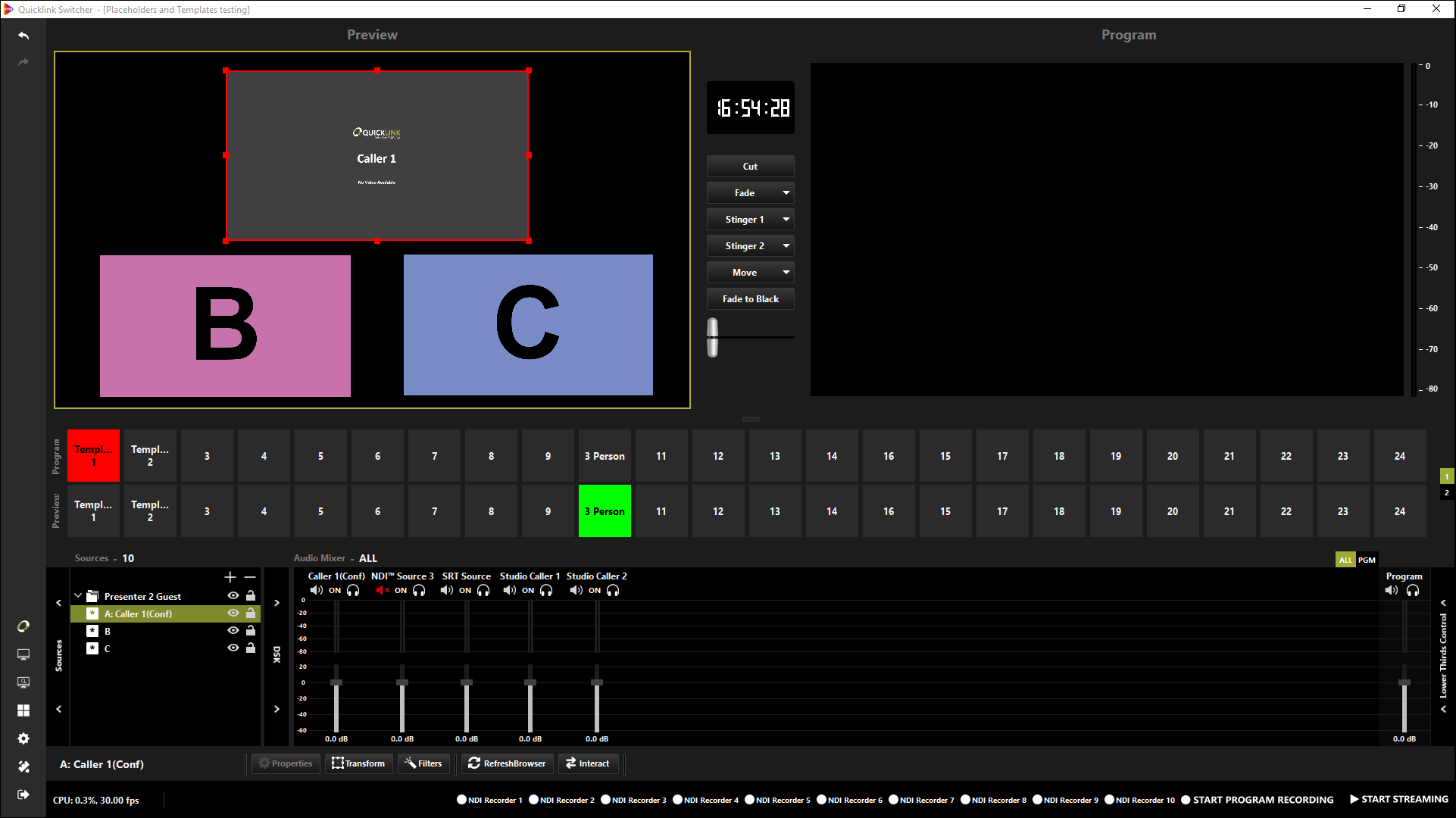Open the Fade transition dropdown arrow
Screen dimensions: 1456x818
[x=786, y=193]
